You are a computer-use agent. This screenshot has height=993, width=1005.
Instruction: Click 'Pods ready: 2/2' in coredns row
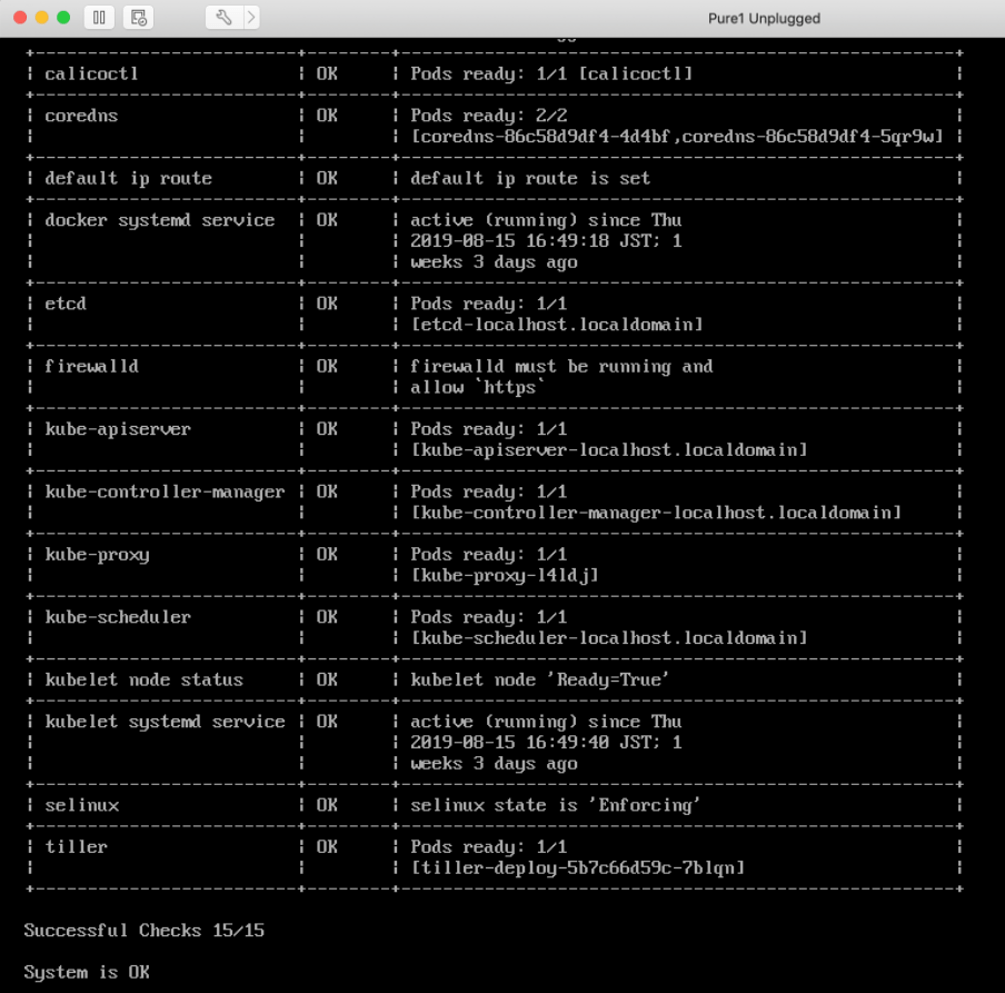tap(489, 115)
